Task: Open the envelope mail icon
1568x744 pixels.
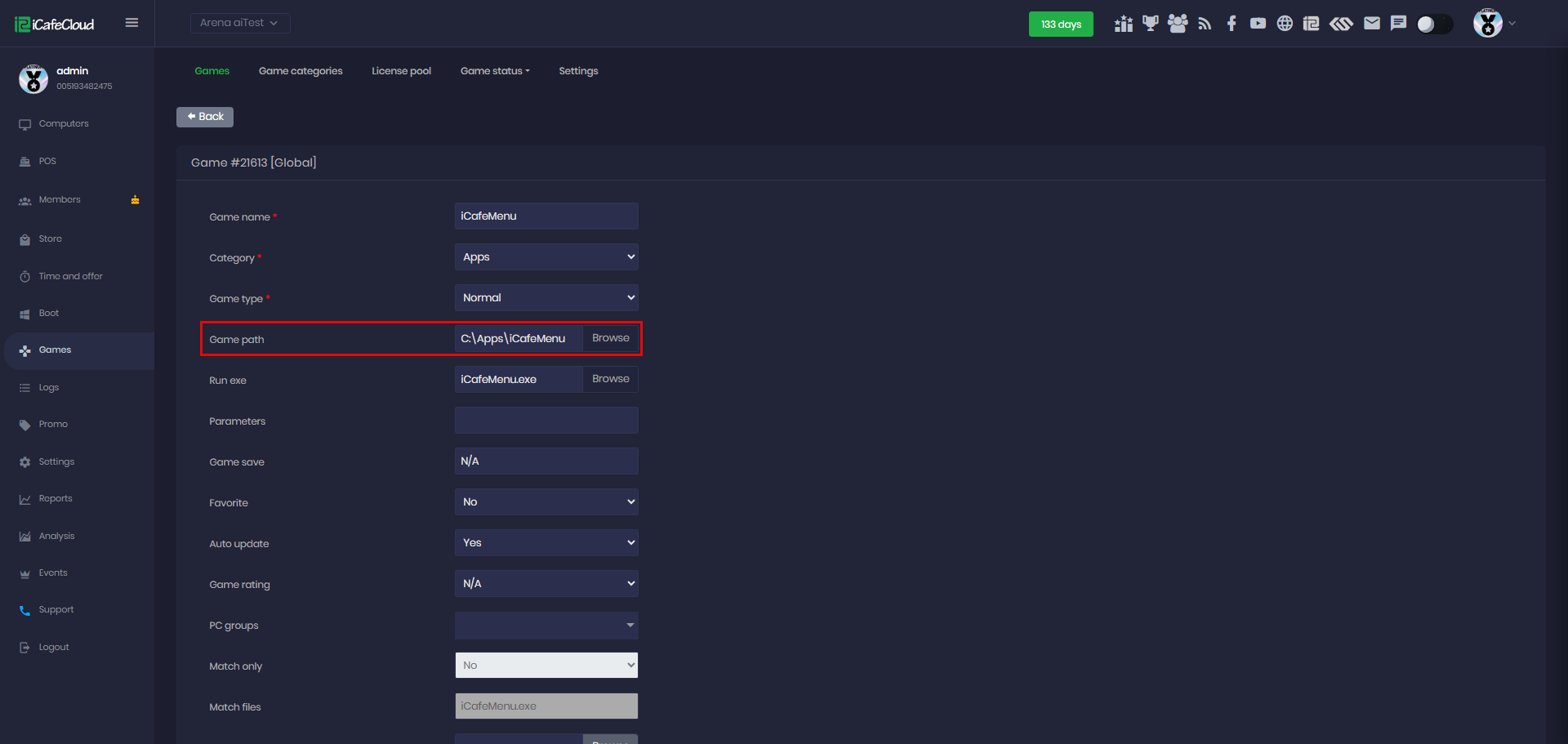Action: tap(1372, 24)
